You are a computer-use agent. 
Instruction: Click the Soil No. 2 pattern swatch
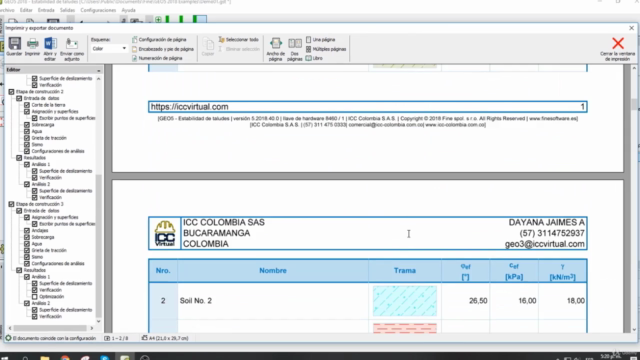(x=404, y=301)
